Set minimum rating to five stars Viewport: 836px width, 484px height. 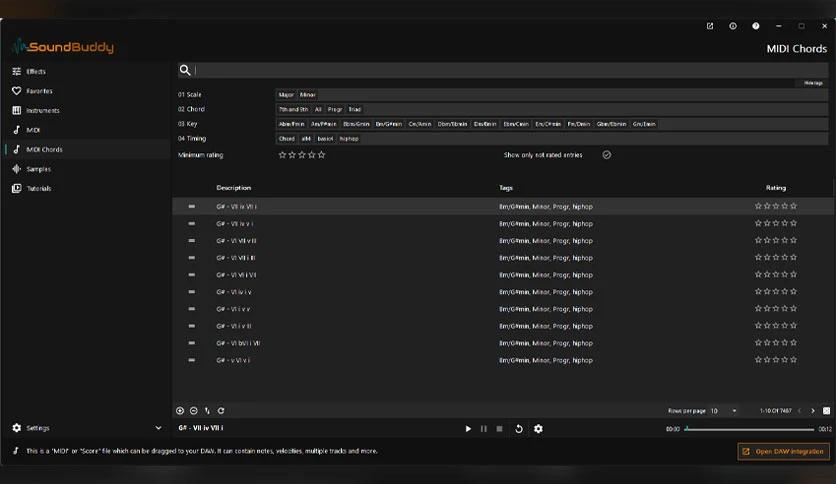pyautogui.click(x=321, y=155)
